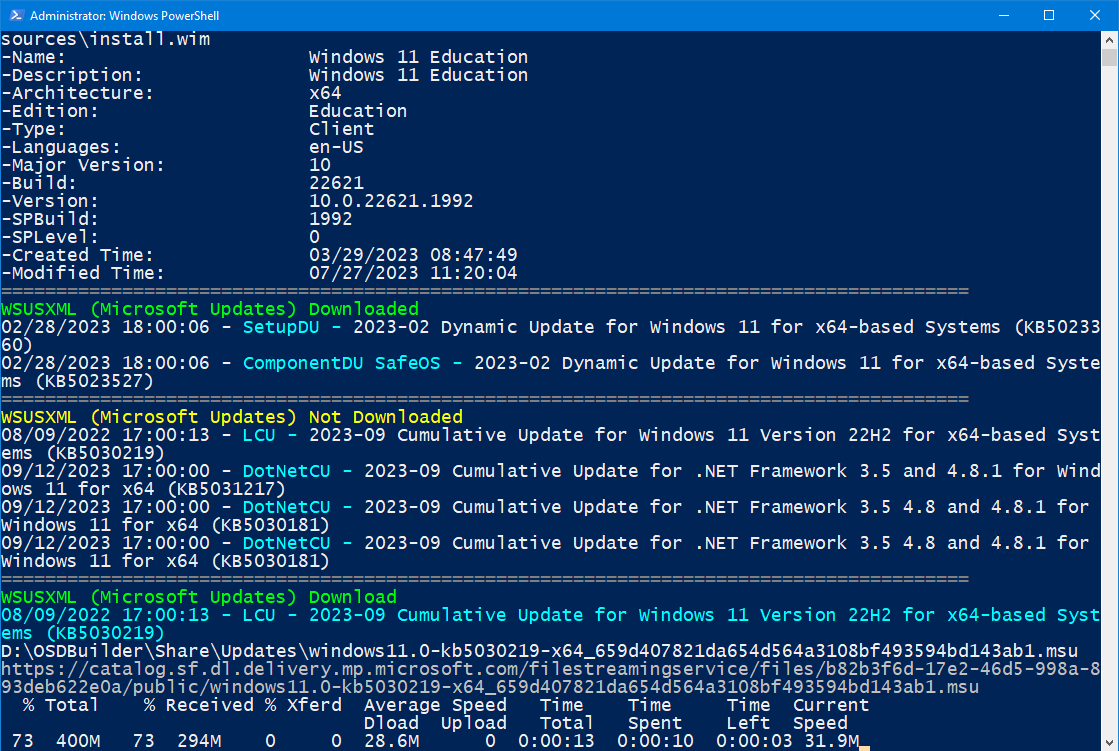Click Modified Time '07/27/2023 11:20:04'
Viewport: 1119px width, 751px height.
(413, 273)
